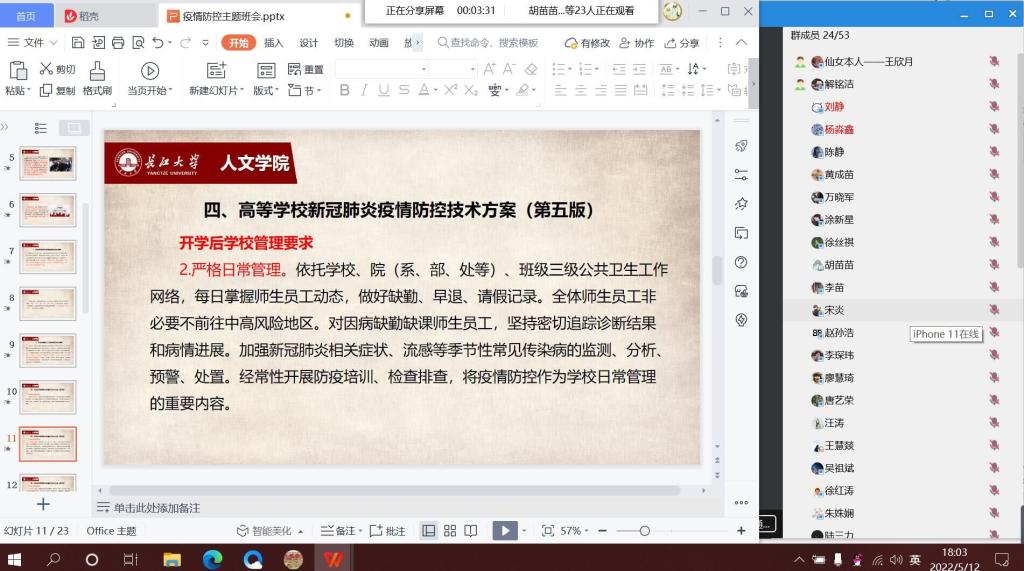The height and width of the screenshot is (571, 1024).
Task: Click the Print icon in quick access toolbar
Action: [118, 43]
